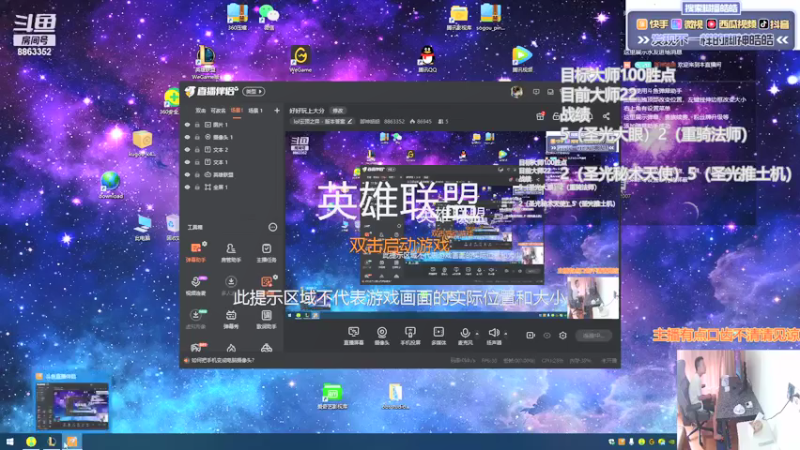Toggle the lock on the 全屏 1 layer
The image size is (800, 450).
[197, 187]
